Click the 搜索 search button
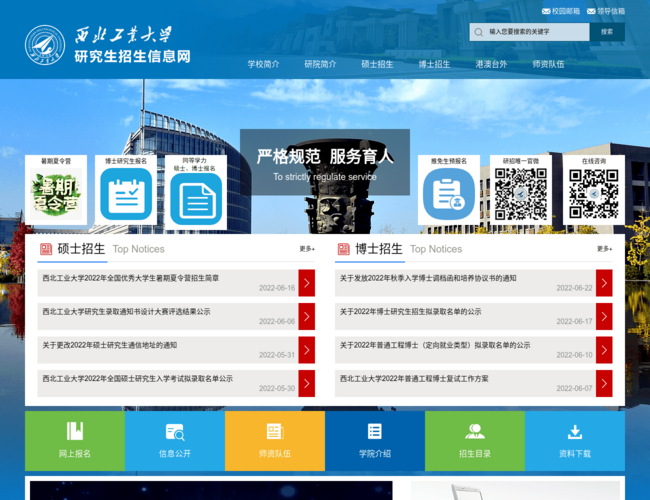Image resolution: width=650 pixels, height=500 pixels. tap(607, 32)
